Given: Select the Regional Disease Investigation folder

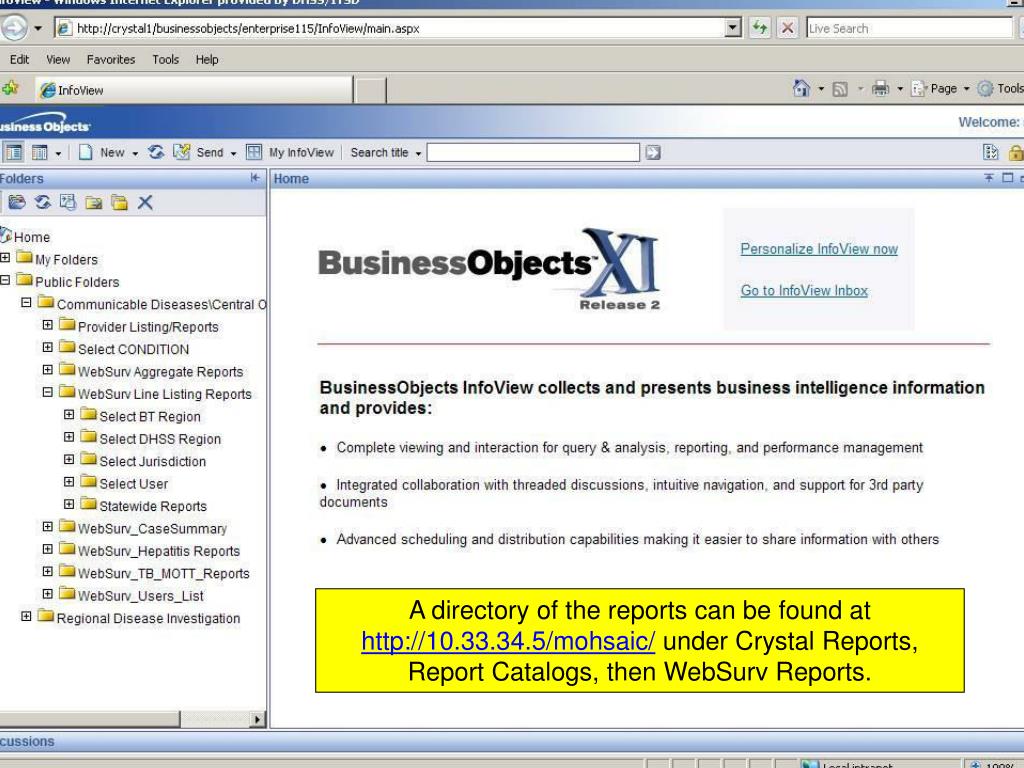Looking at the screenshot, I should [148, 618].
